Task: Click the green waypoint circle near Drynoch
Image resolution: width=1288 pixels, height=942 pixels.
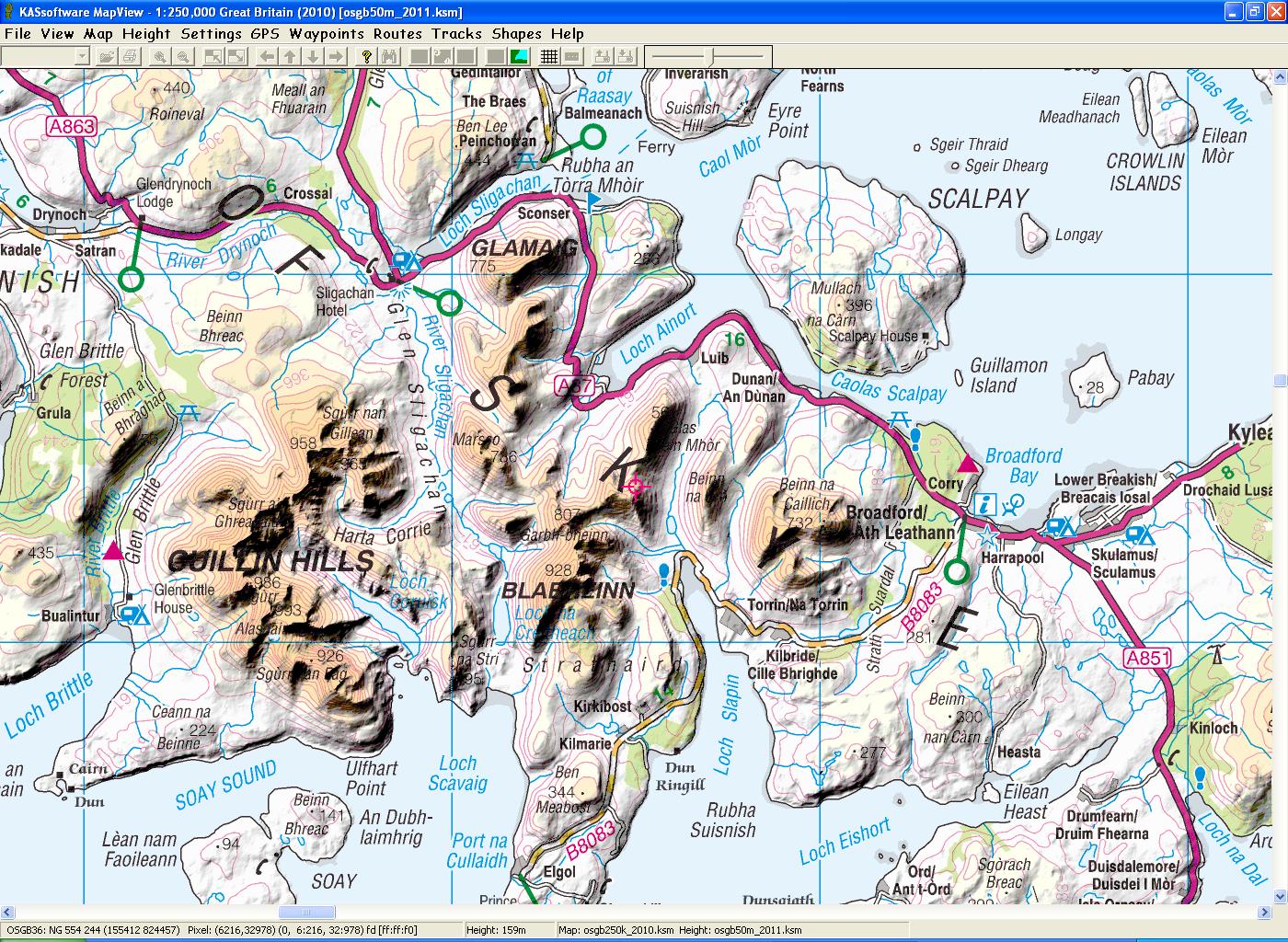Action: [132, 278]
